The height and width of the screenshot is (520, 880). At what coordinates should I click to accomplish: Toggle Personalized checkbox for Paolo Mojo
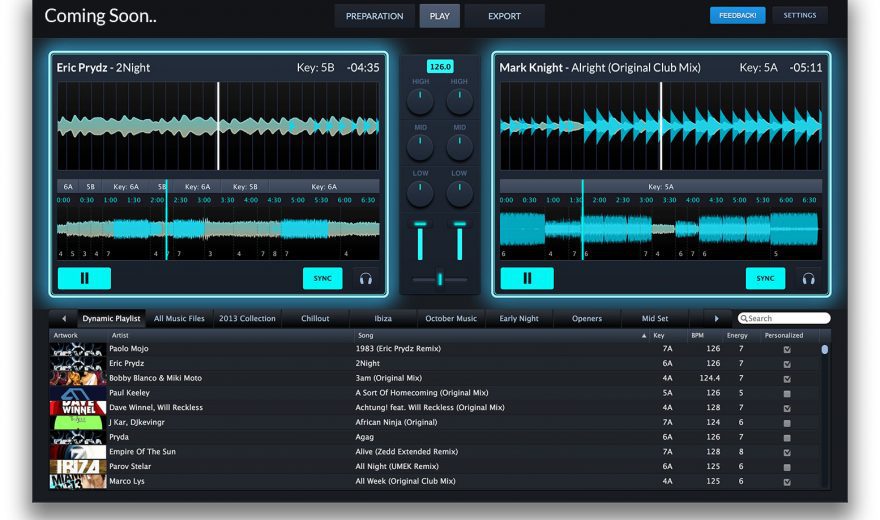pyautogui.click(x=787, y=350)
